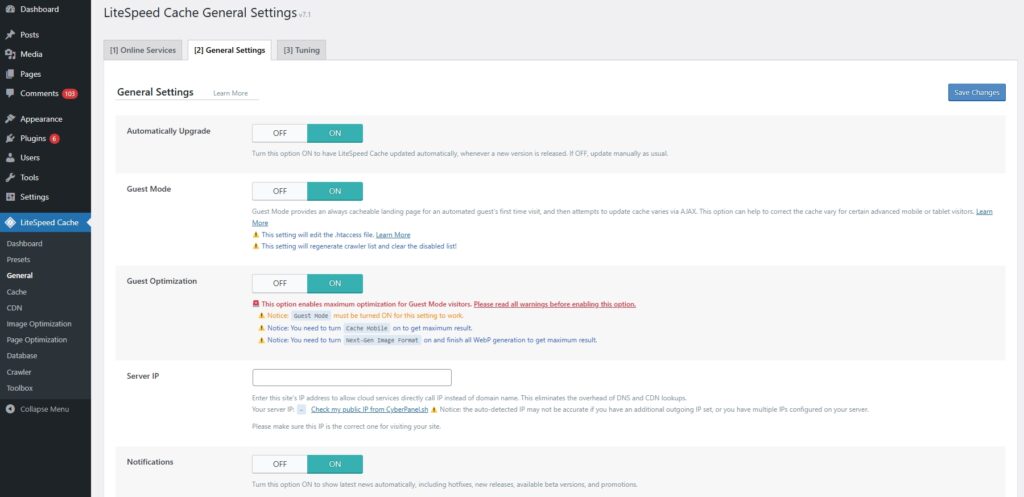1024x497 pixels.
Task: Click the Plugins menu label
Action: [33, 138]
